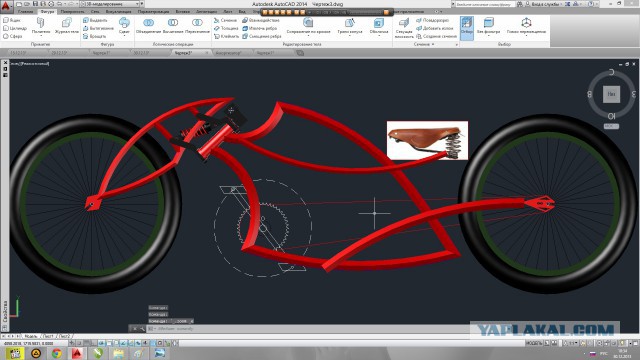Select the Сфера (Sphere) tool
The width and height of the screenshot is (640, 360).
coord(13,36)
